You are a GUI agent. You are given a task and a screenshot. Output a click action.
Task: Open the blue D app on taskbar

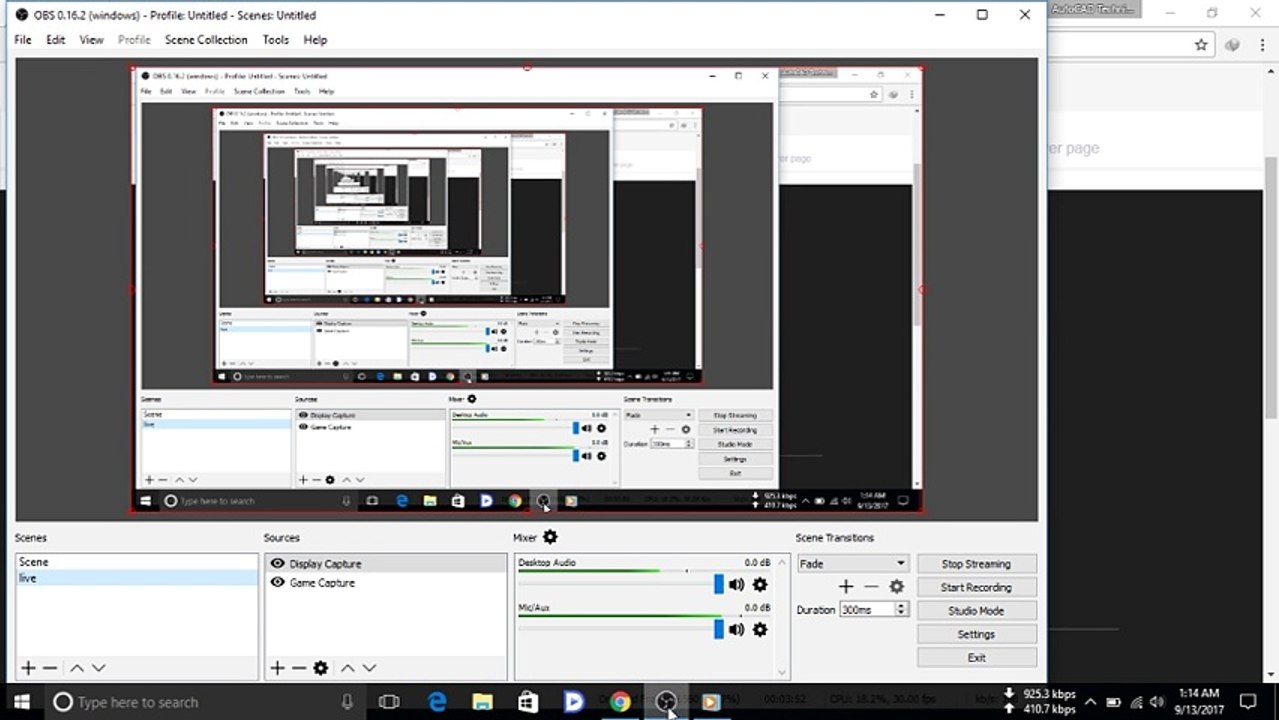[x=574, y=702]
